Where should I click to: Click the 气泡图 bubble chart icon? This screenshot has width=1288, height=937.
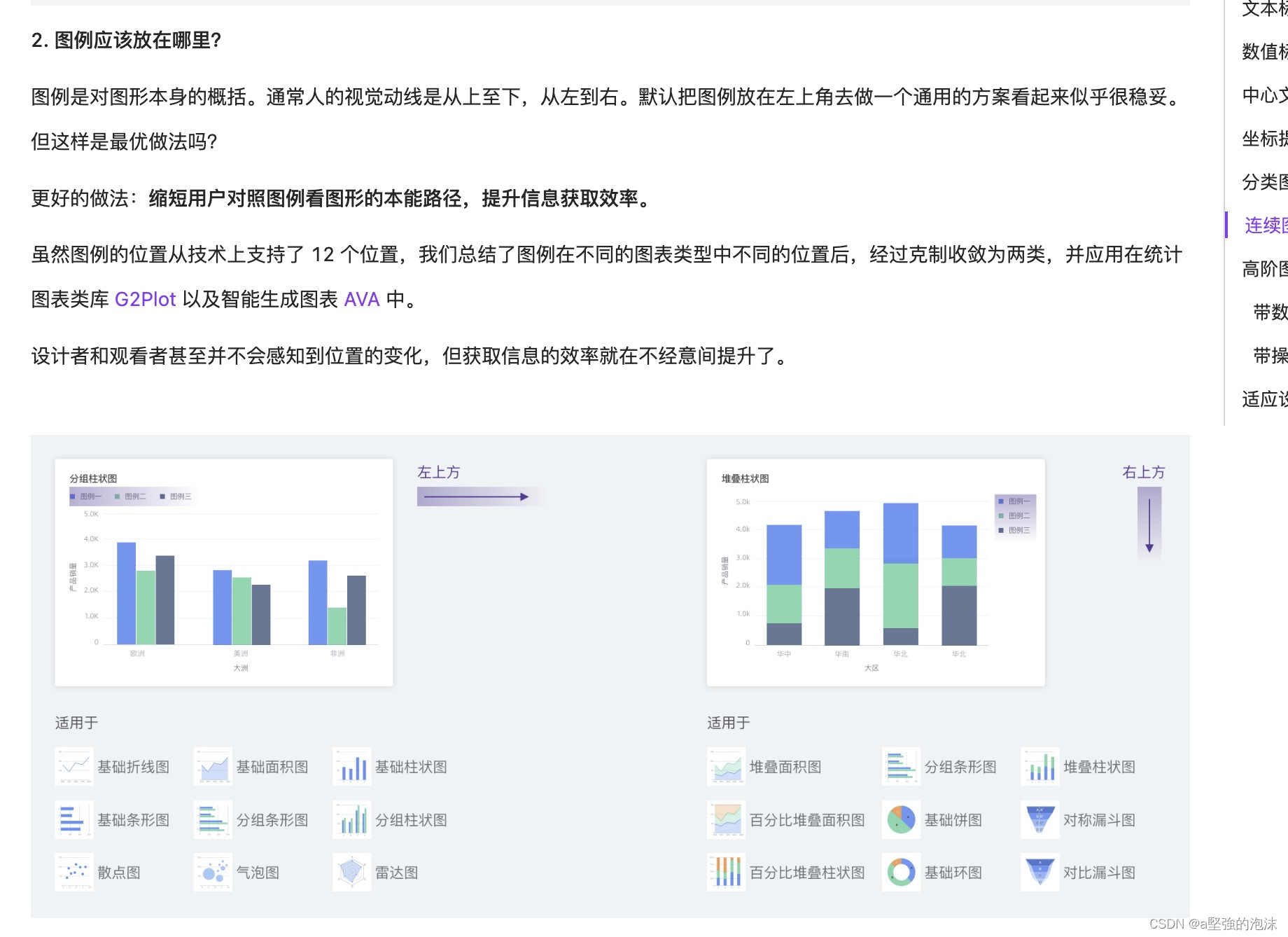pos(213,873)
